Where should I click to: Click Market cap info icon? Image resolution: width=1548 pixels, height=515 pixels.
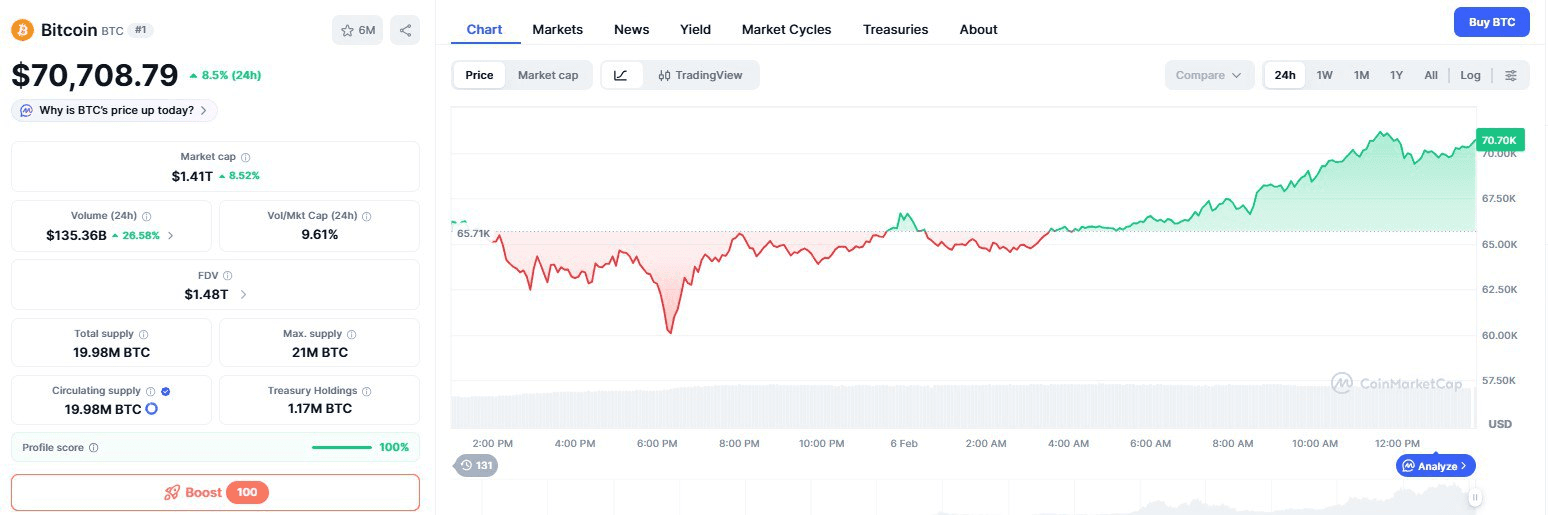click(x=246, y=158)
